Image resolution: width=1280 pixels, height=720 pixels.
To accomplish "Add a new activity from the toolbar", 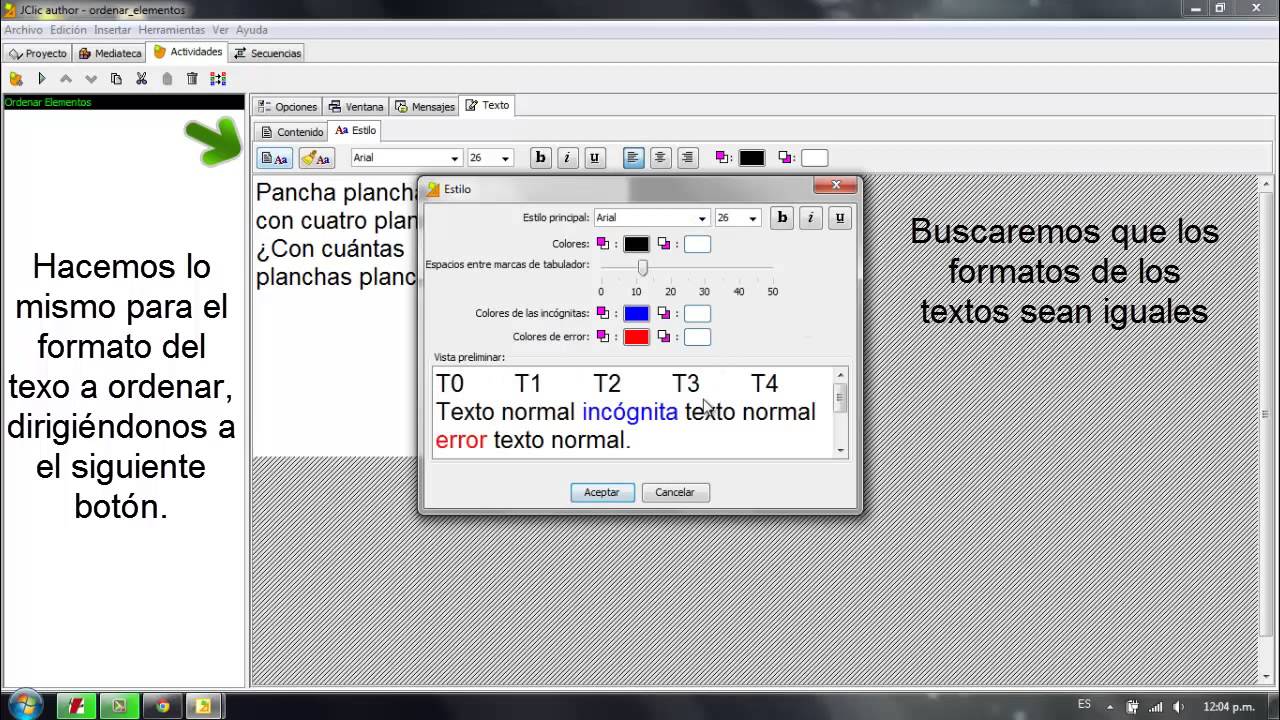I will coord(16,78).
